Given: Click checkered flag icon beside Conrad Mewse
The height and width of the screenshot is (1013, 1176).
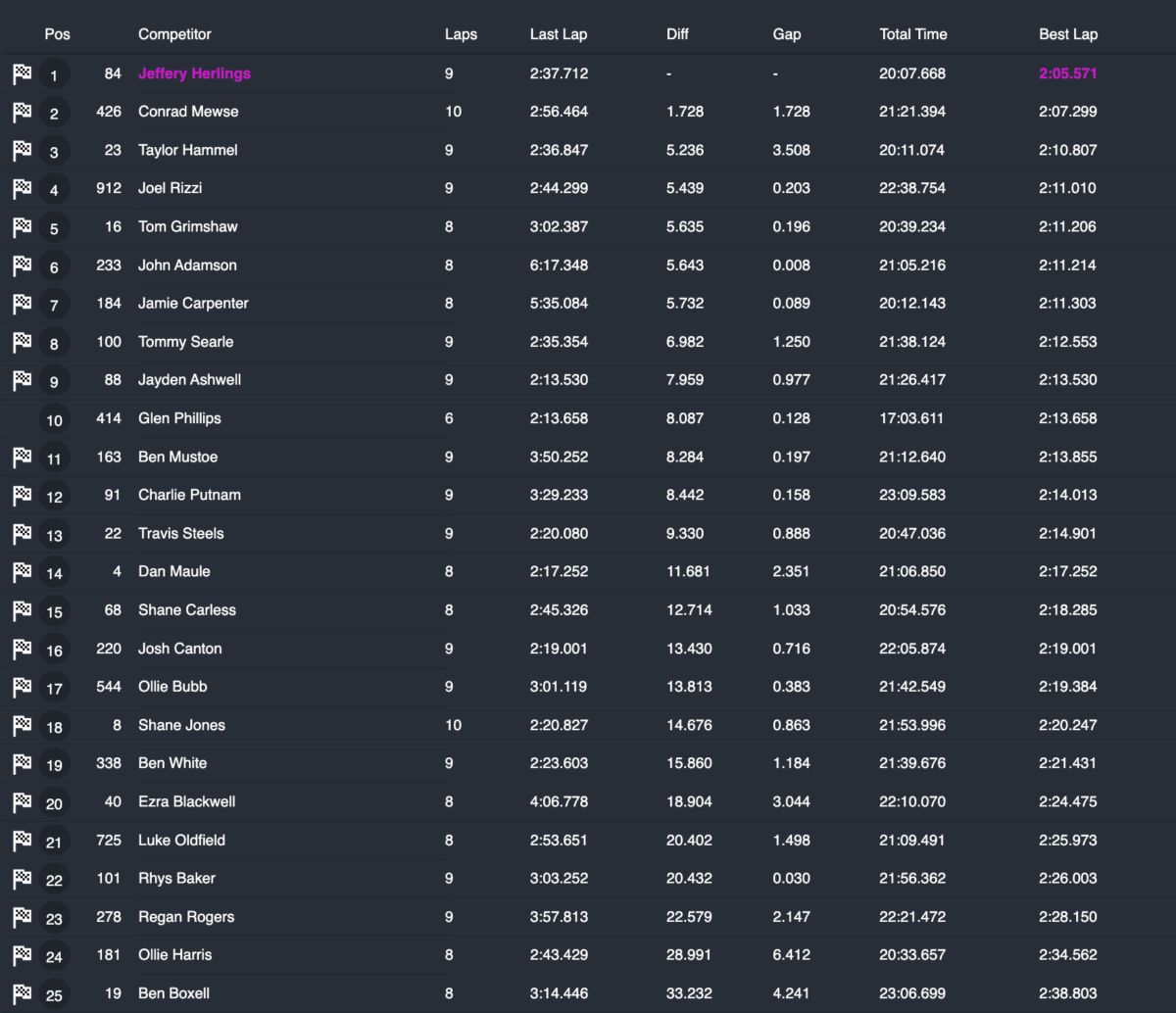Looking at the screenshot, I should click(22, 113).
